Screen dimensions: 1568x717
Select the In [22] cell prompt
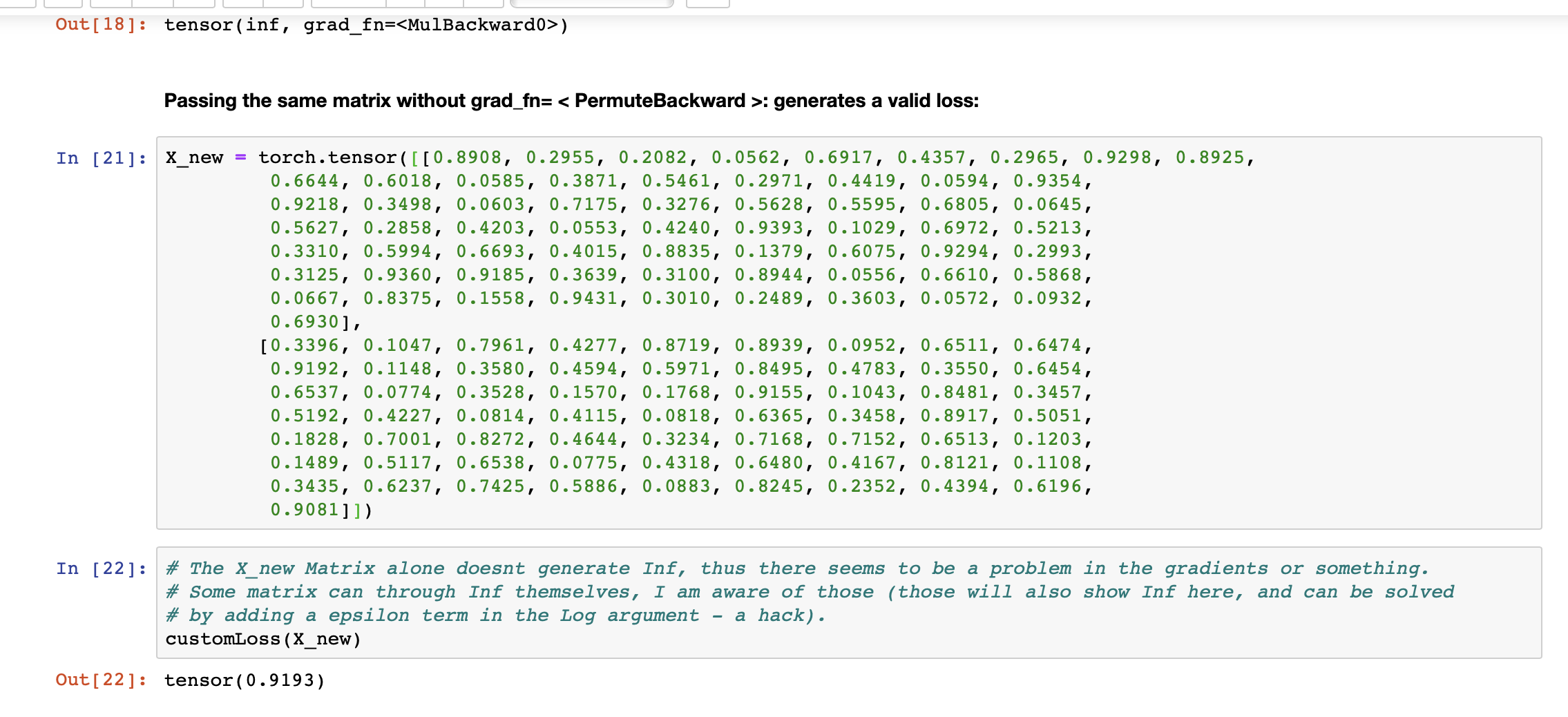101,568
